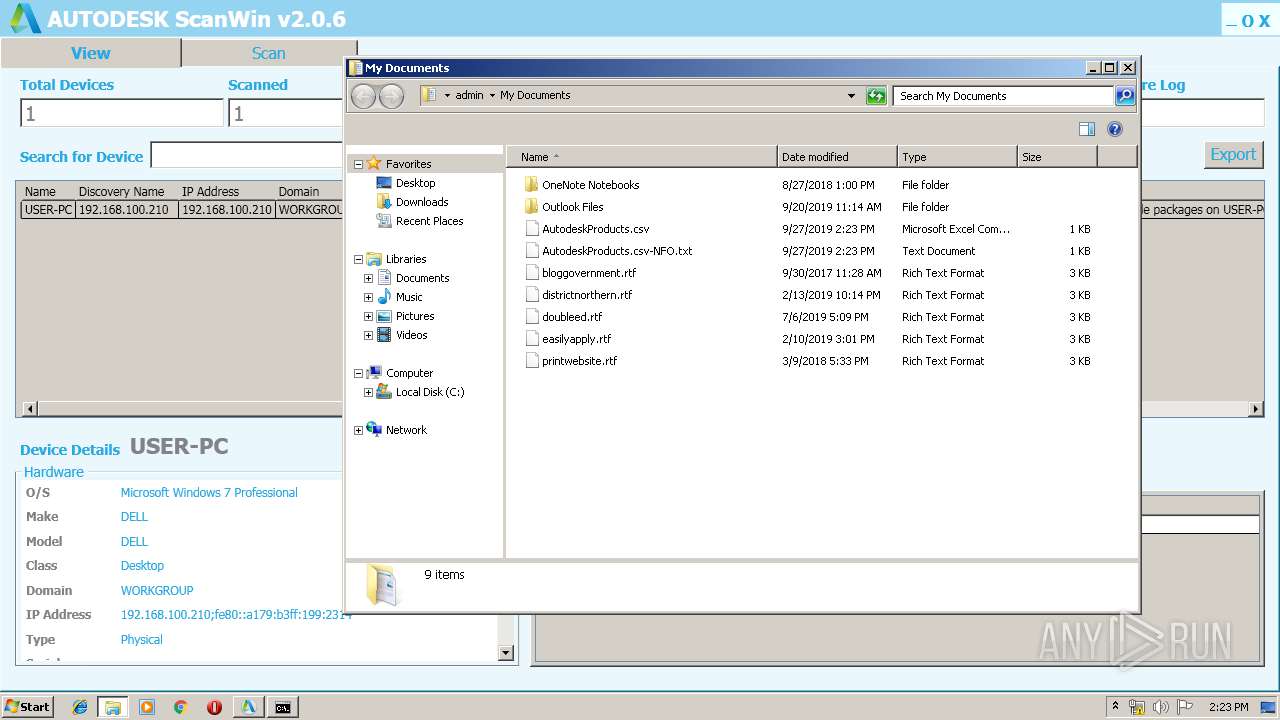The width and height of the screenshot is (1280, 720).
Task: Open the admin breadcrumb dropdown arrow
Action: 492,96
